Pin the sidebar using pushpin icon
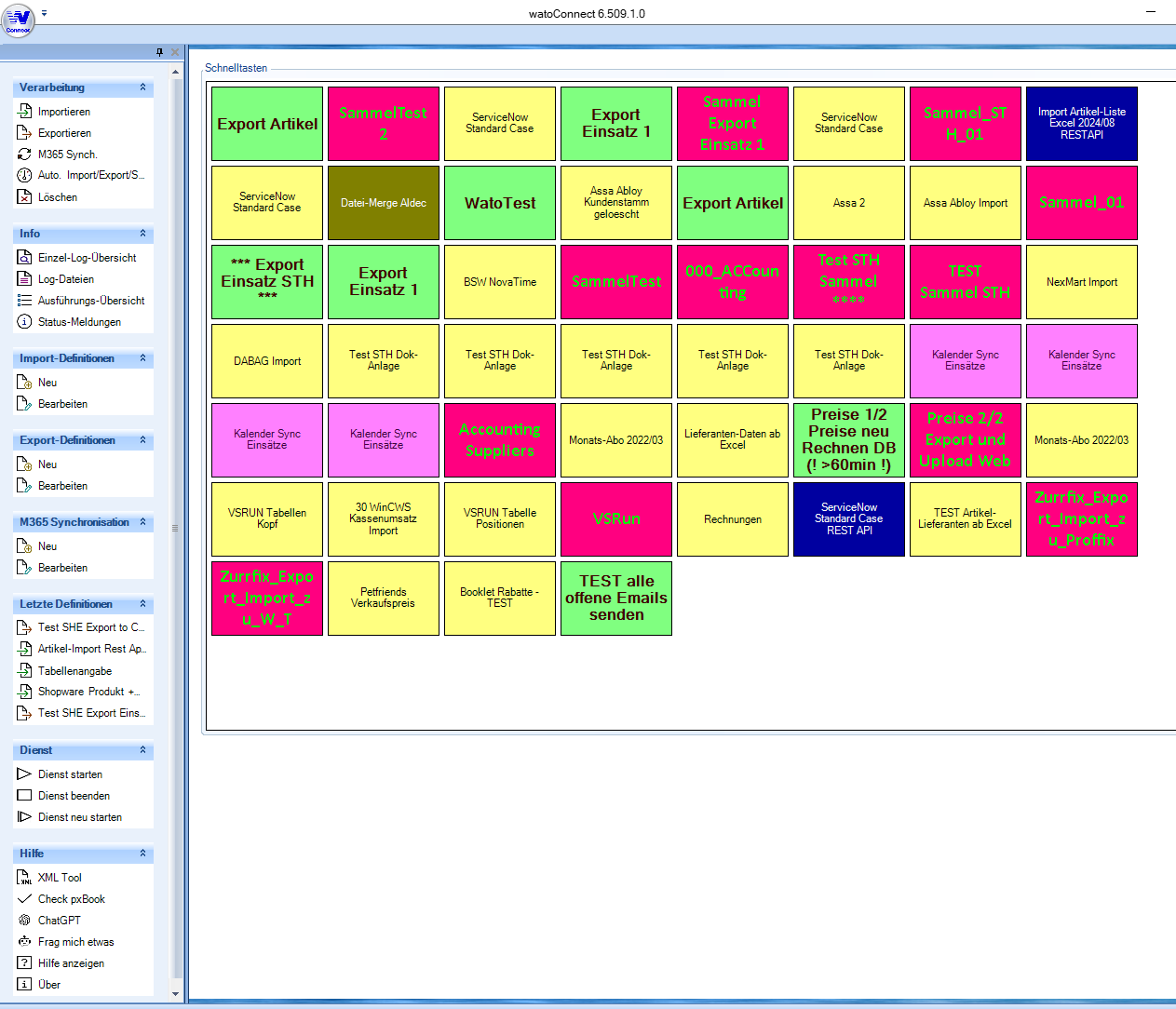The width and height of the screenshot is (1176, 1009). point(160,52)
